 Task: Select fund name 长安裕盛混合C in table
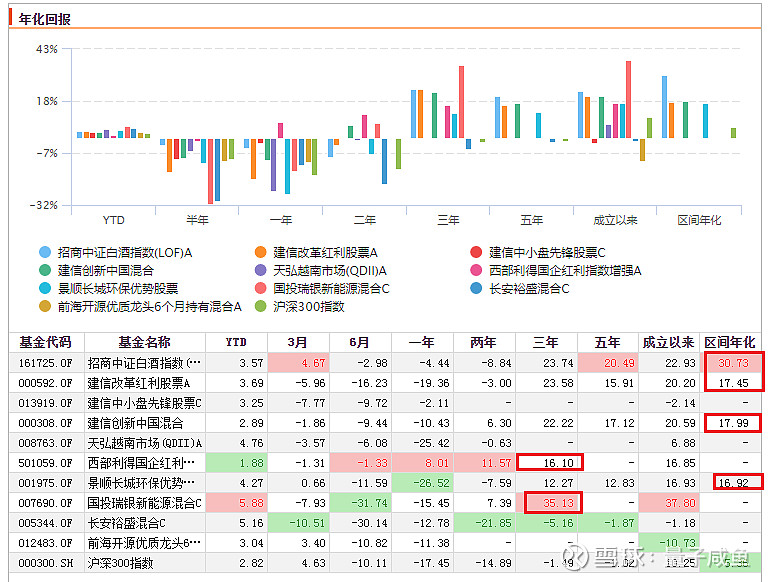(x=126, y=523)
